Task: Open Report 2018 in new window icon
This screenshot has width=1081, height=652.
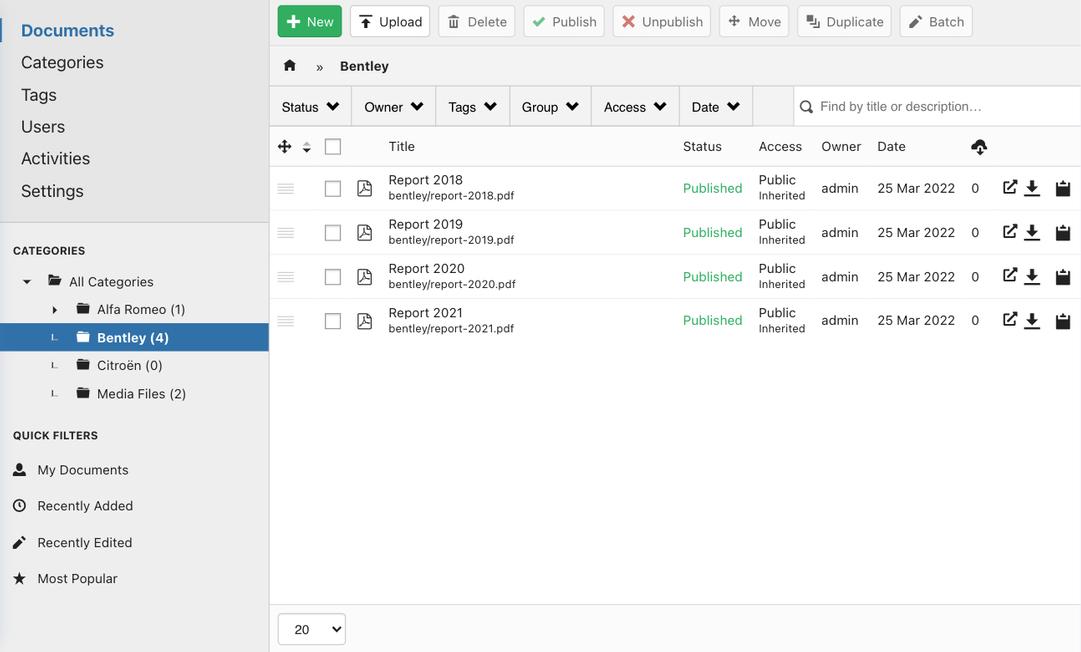Action: (1009, 187)
